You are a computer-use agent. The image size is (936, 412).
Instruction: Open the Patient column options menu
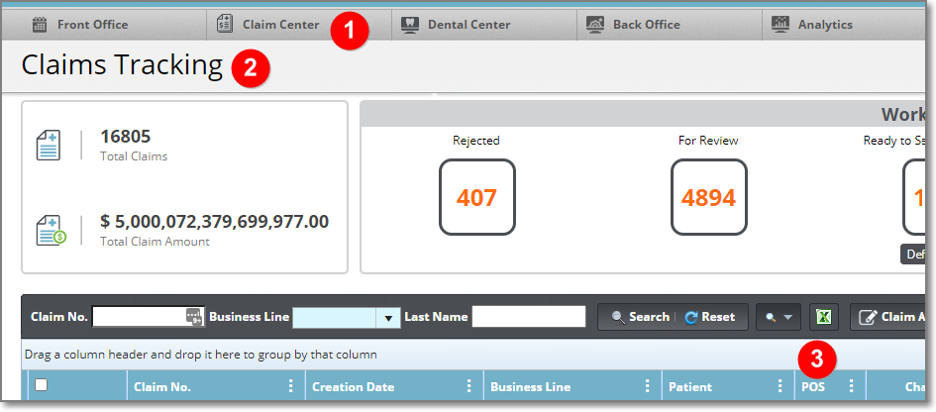click(x=780, y=387)
